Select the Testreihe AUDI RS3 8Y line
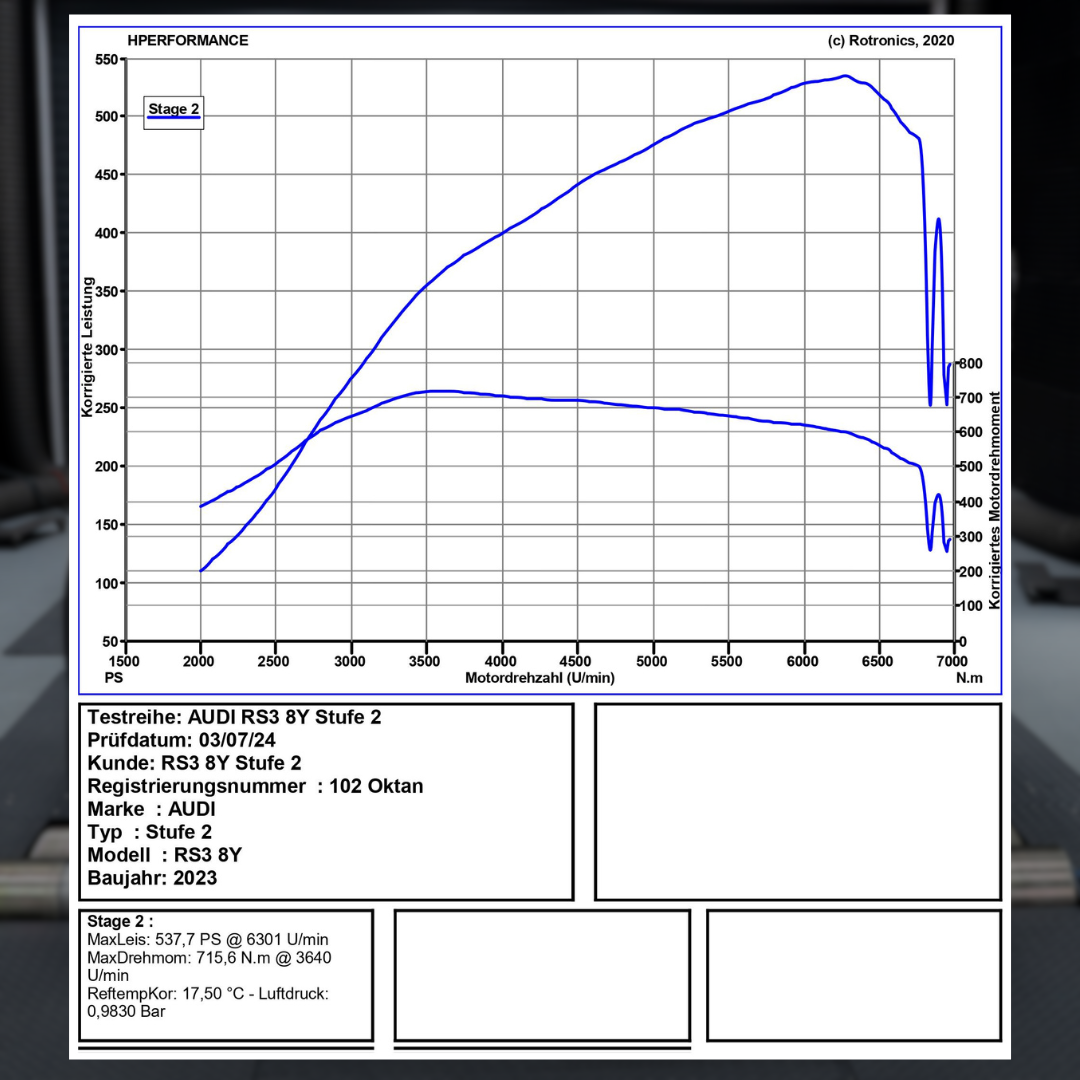Screen dimensions: 1080x1080 click(234, 717)
